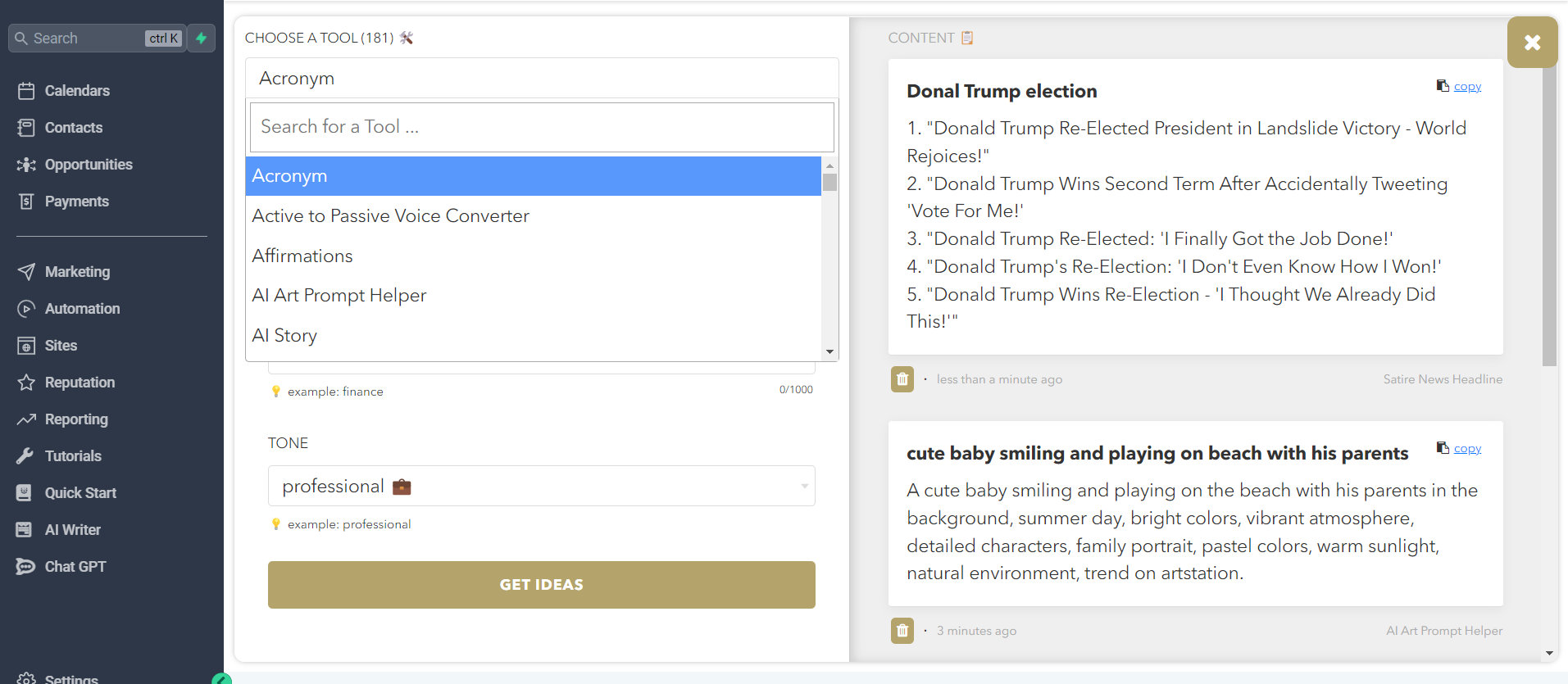Click the GET IDEAS button

tap(542, 585)
